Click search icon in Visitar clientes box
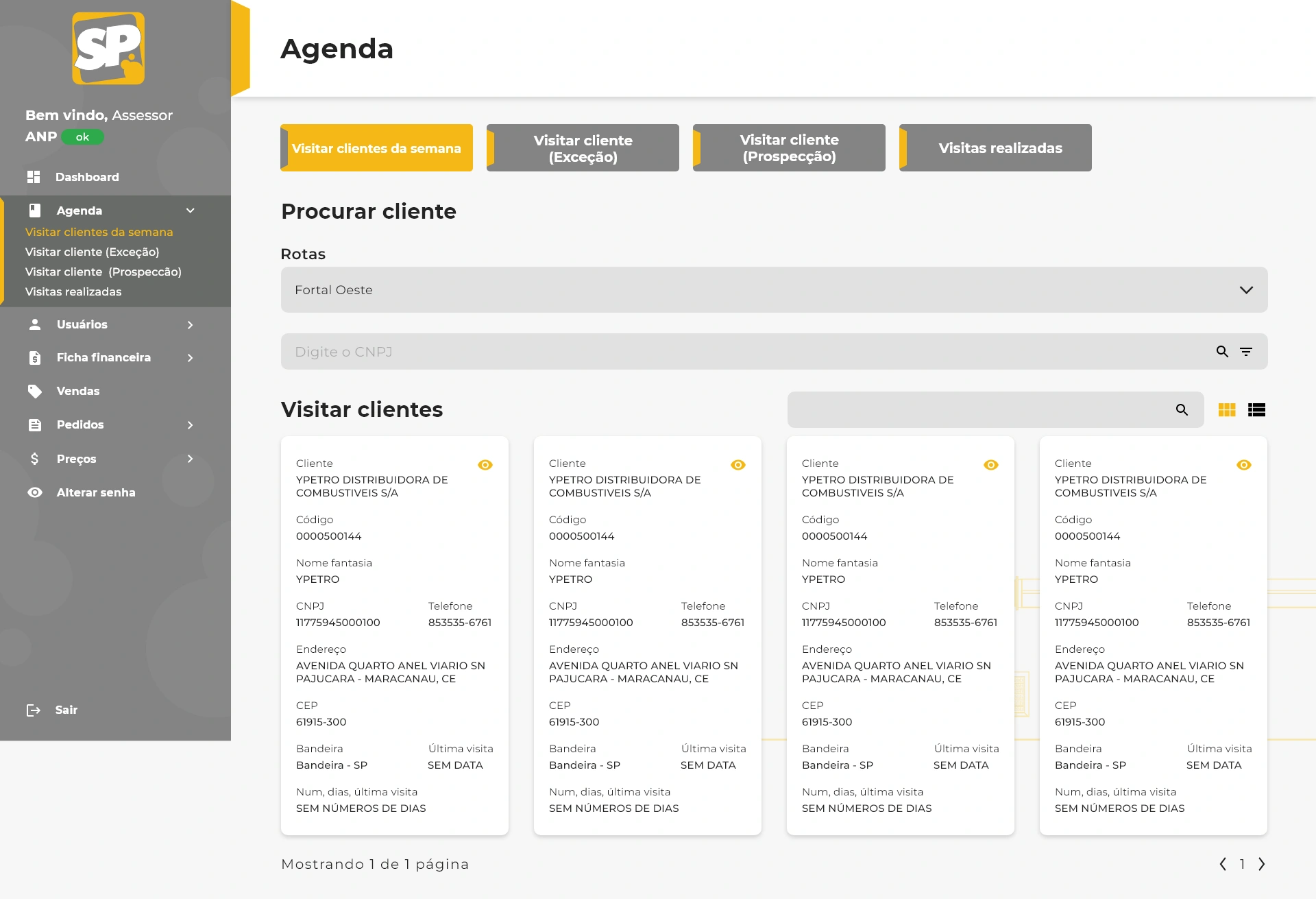Viewport: 1316px width, 899px height. pyautogui.click(x=1182, y=410)
